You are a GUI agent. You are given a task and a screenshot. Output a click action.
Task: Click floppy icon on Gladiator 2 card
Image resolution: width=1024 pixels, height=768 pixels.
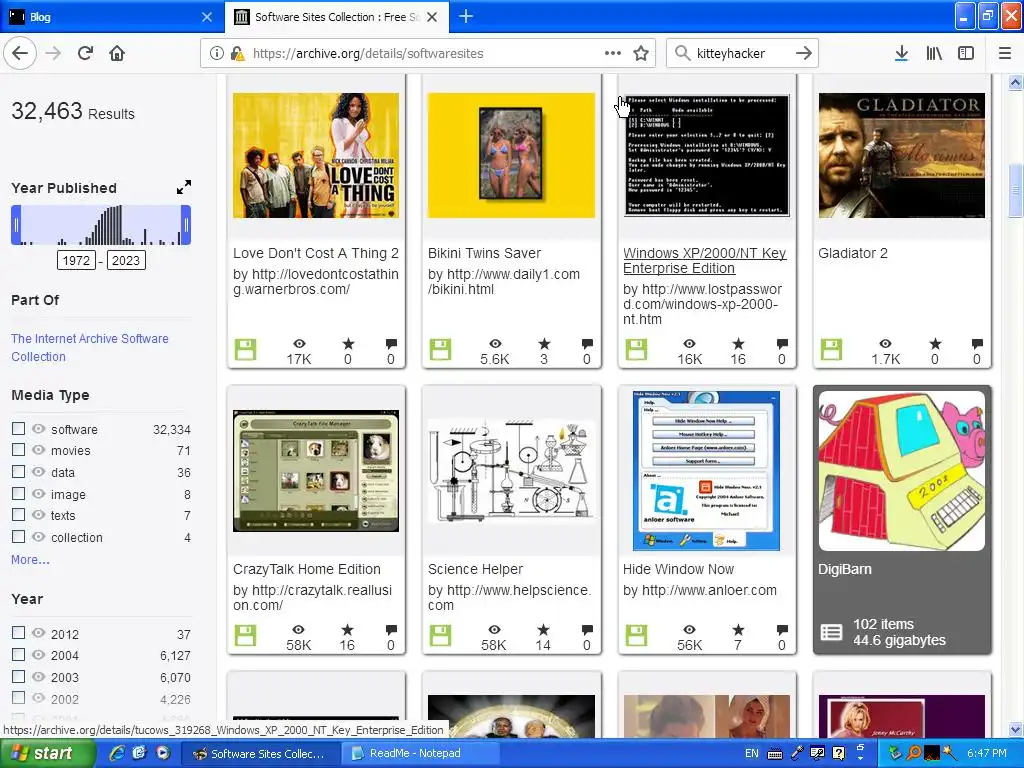831,349
